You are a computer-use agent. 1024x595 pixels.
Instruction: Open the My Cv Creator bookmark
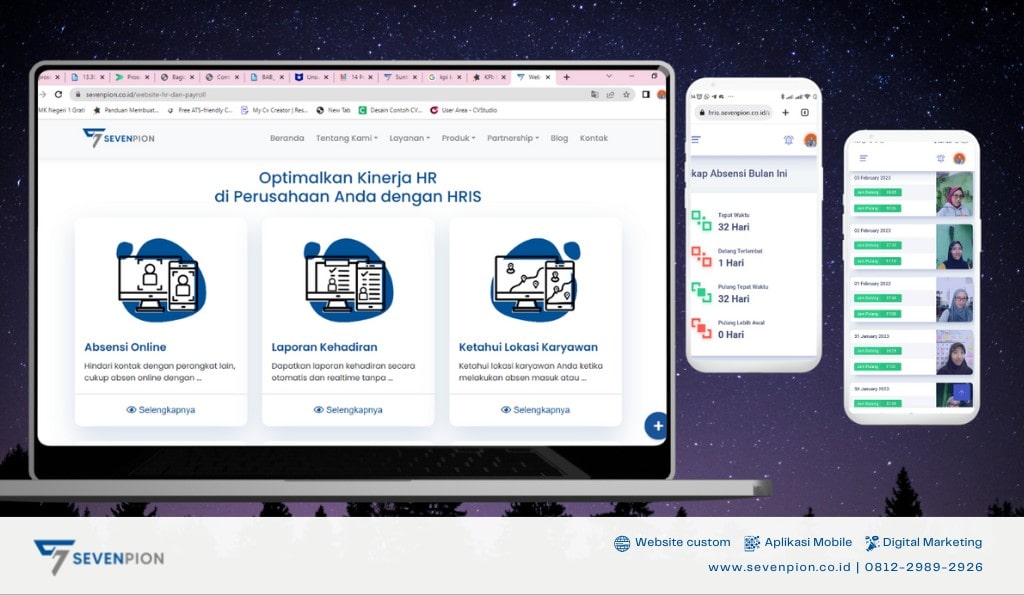click(x=274, y=110)
